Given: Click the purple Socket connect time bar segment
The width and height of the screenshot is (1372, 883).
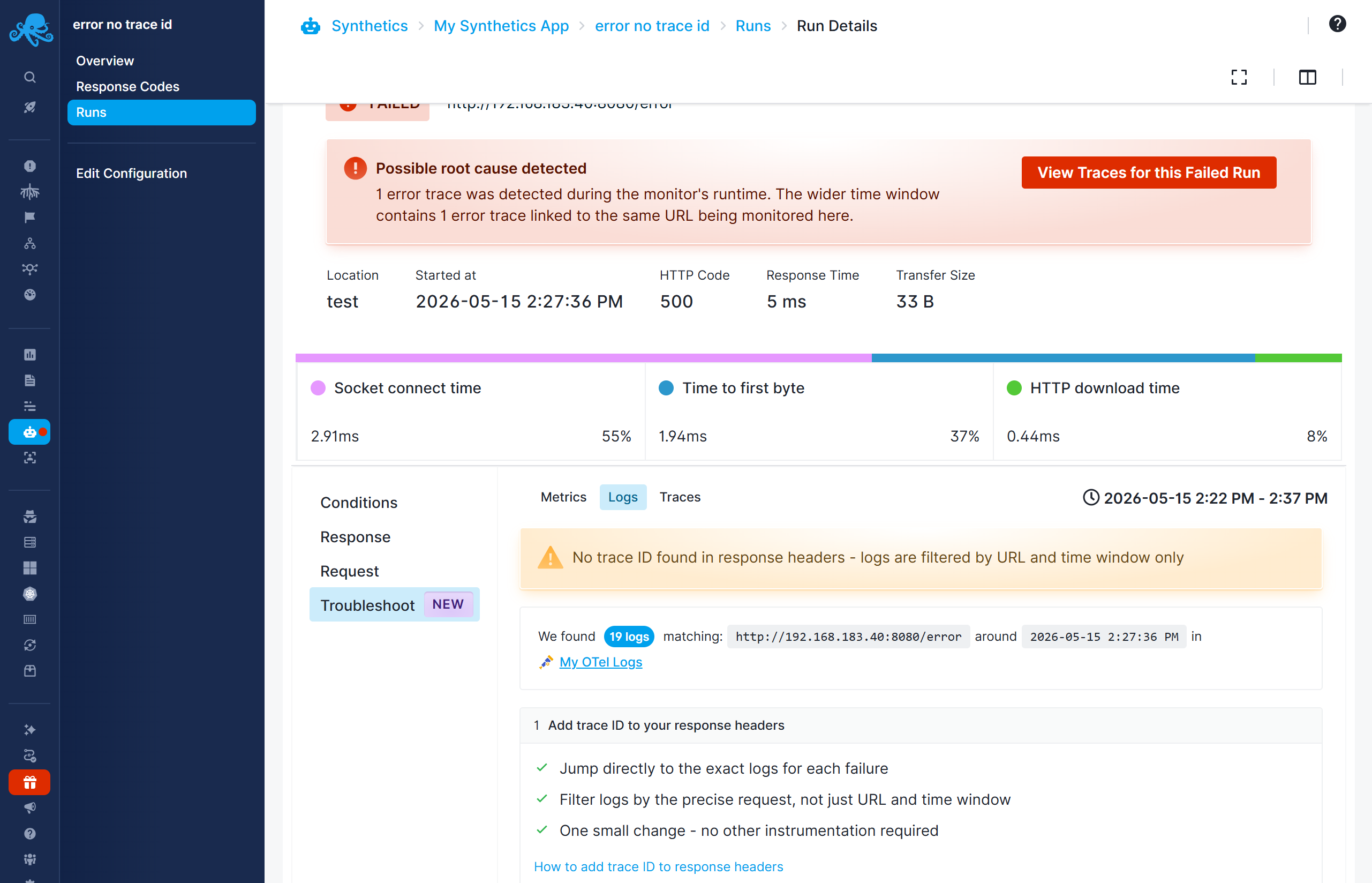Looking at the screenshot, I should [583, 358].
